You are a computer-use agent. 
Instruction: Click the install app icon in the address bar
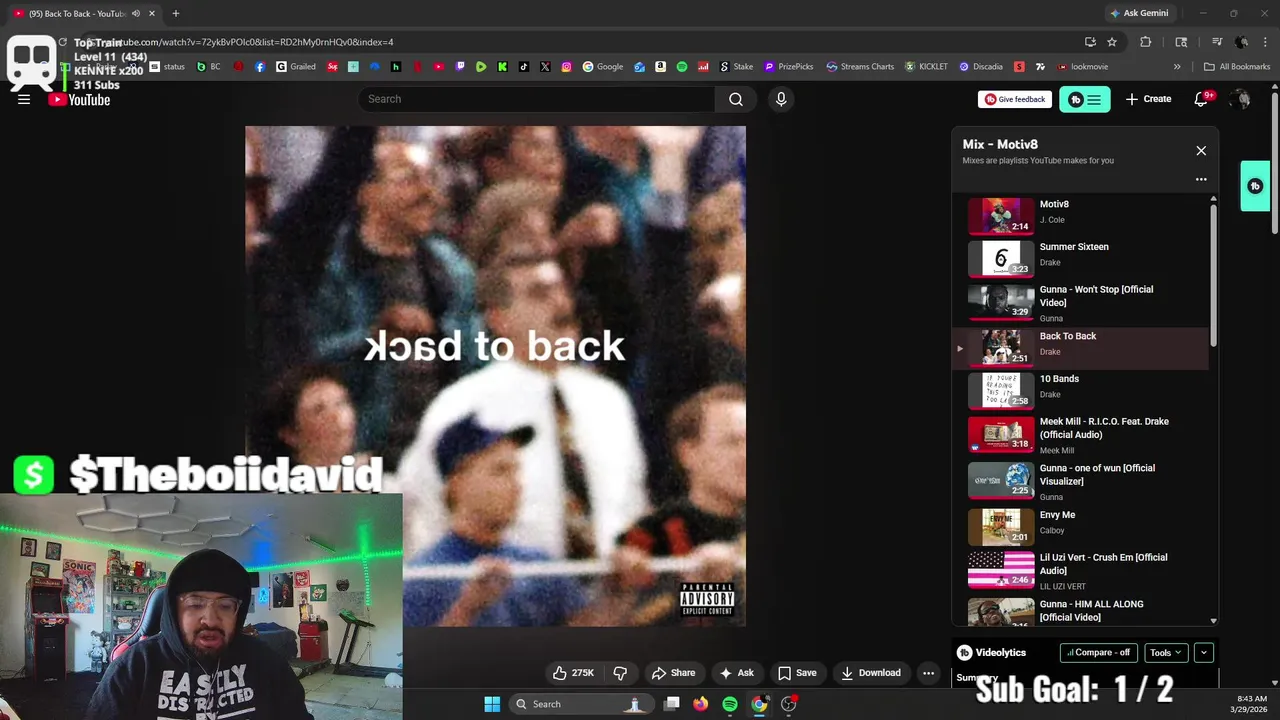coord(1090,42)
